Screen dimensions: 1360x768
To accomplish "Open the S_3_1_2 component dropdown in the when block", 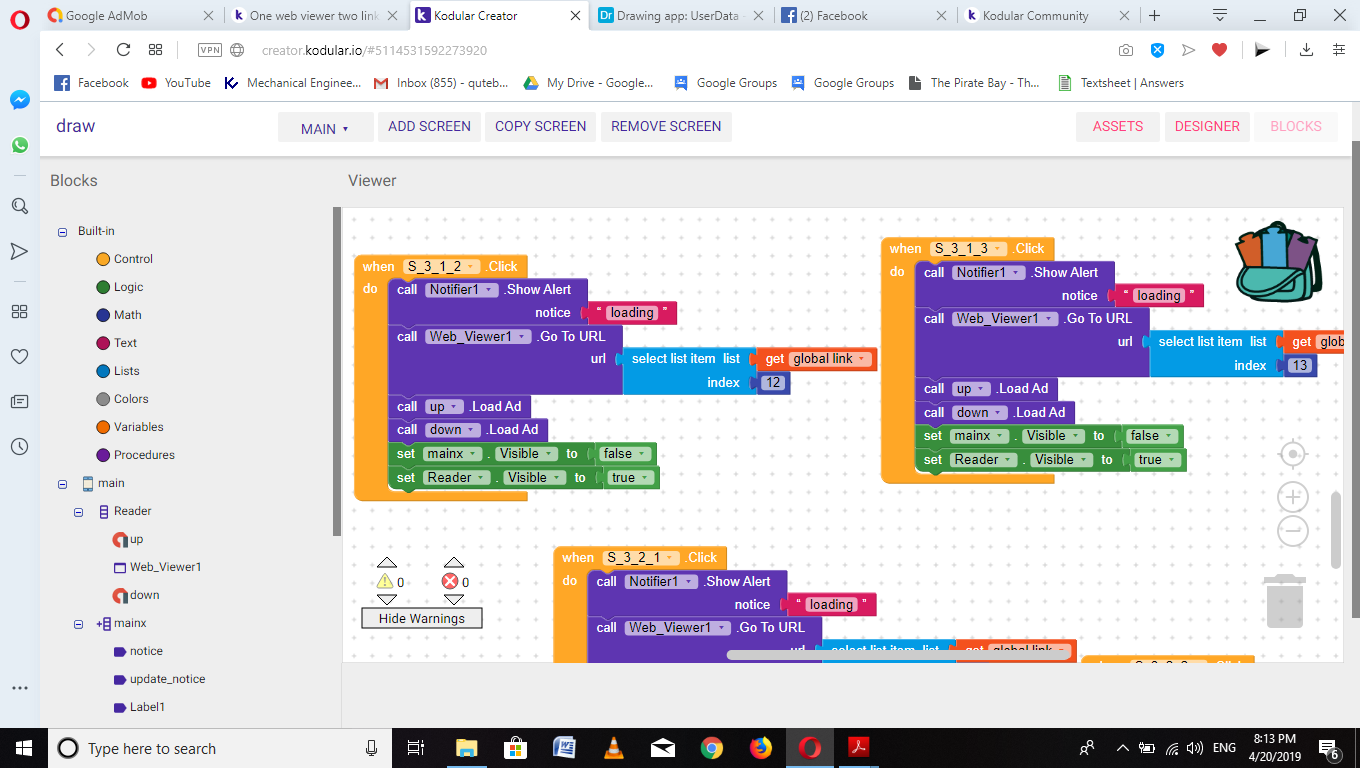I will 442,266.
